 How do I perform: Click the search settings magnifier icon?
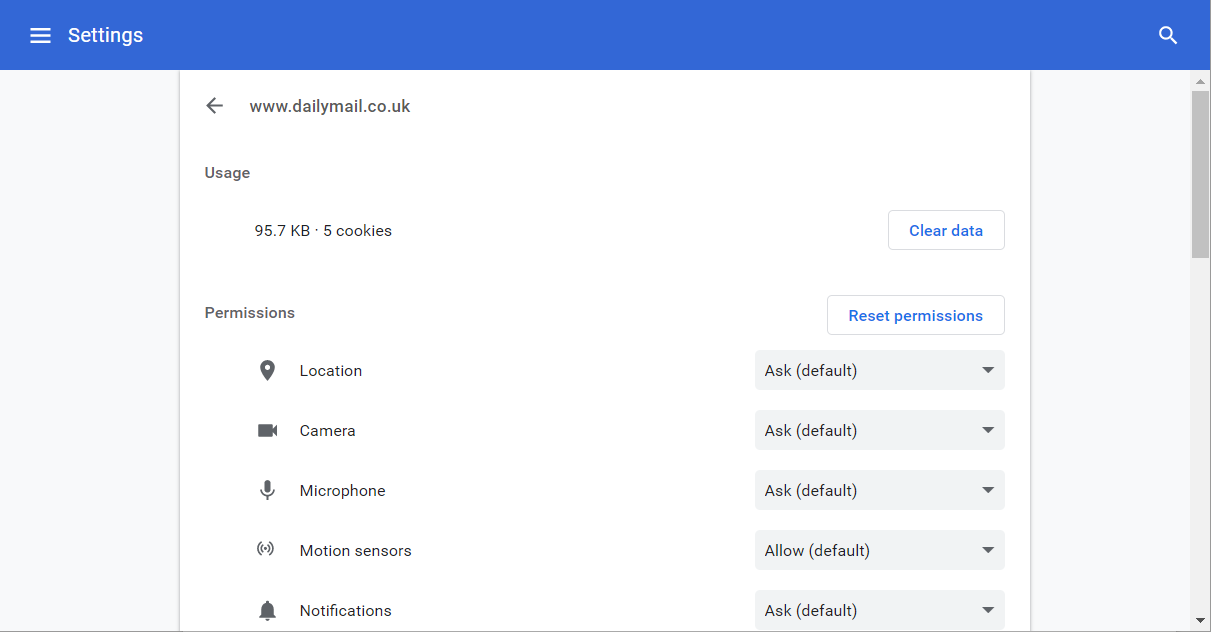click(1168, 35)
